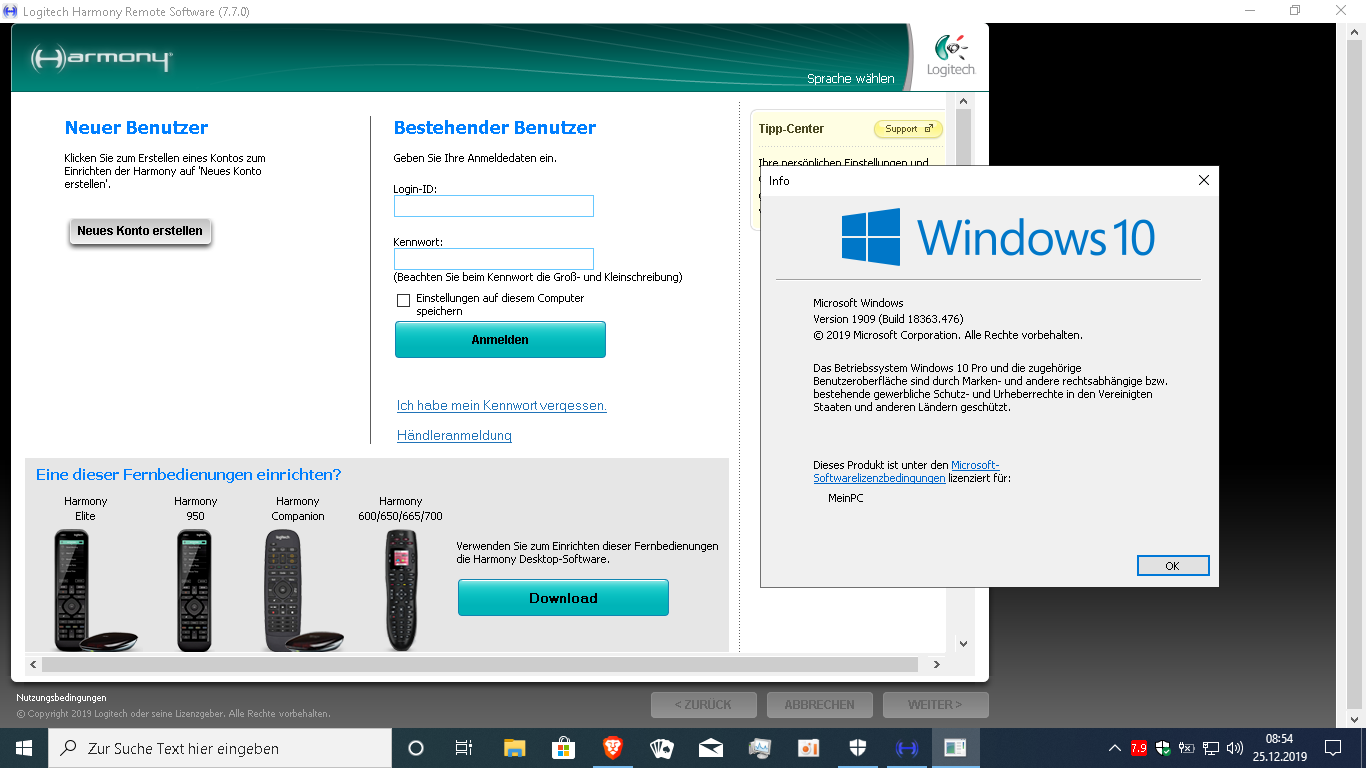The image size is (1366, 768).
Task: Click the 'WEITER >' button
Action: coord(935,705)
